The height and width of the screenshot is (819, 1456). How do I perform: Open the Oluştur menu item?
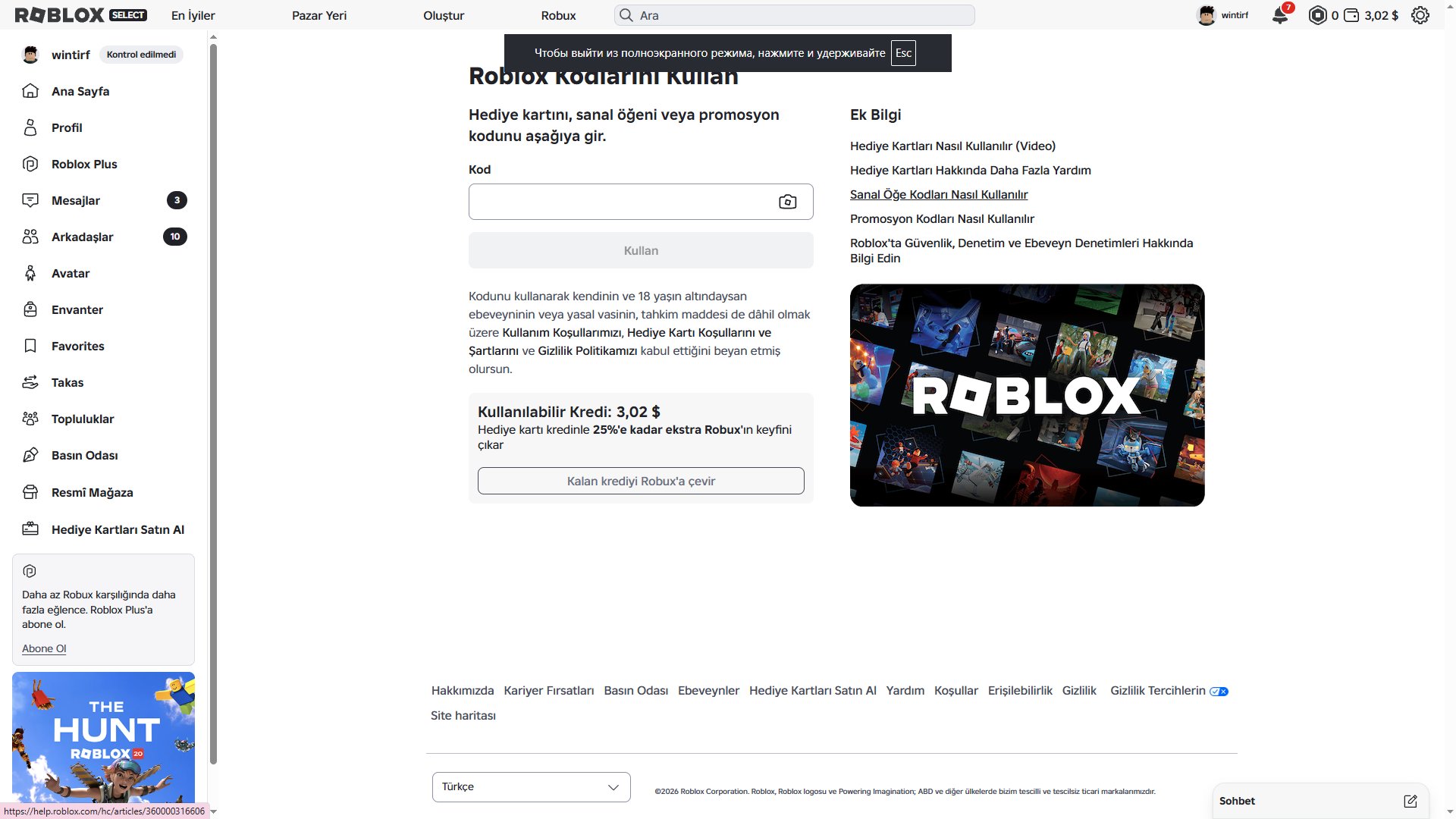tap(444, 15)
